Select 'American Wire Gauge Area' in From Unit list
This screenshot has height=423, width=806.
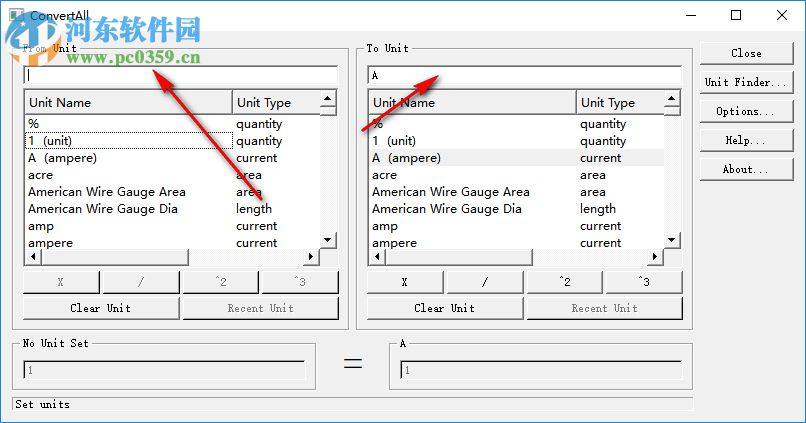[x=173, y=192]
